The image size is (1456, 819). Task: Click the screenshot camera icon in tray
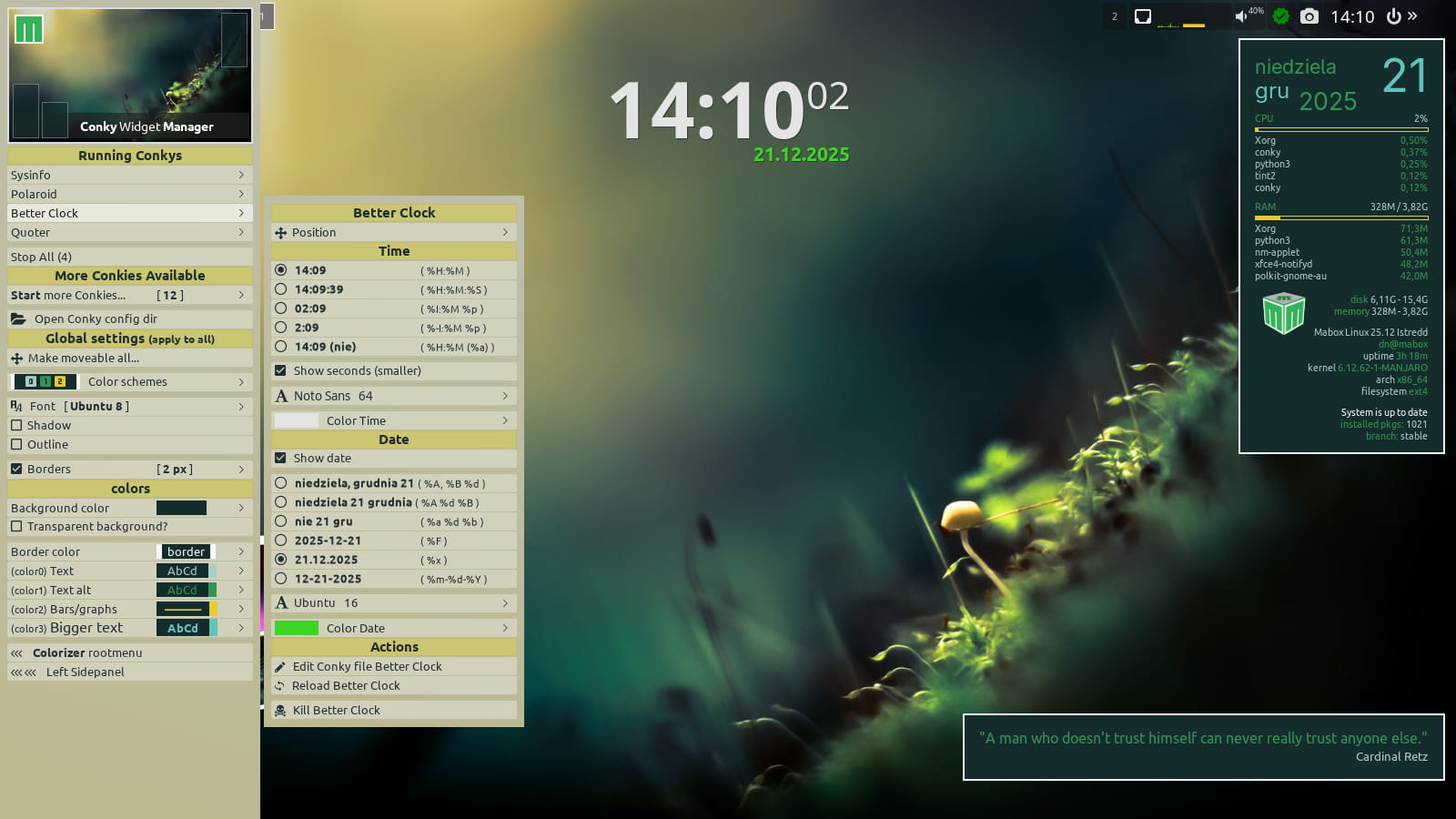pos(1309,16)
